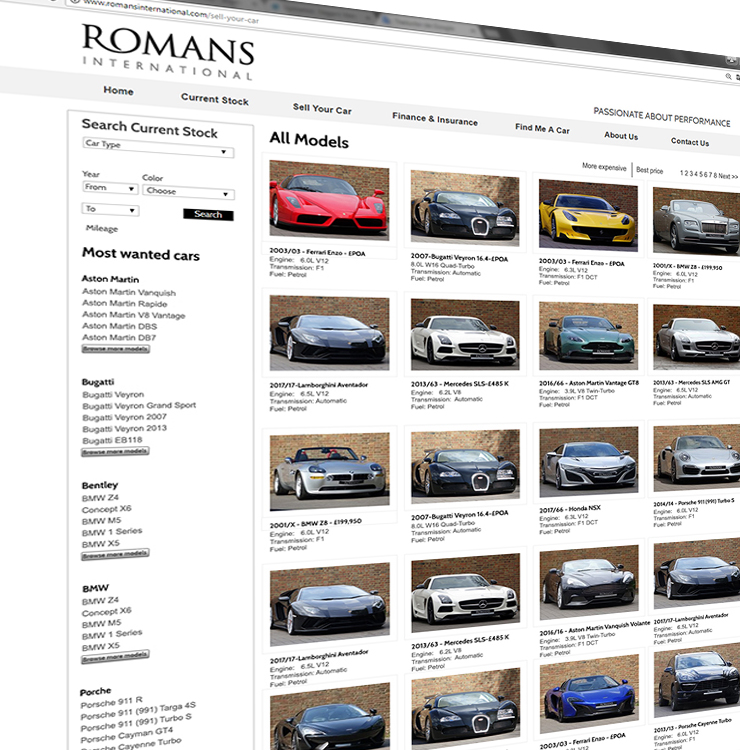Expand the Car Type dropdown
The image size is (740, 750).
(158, 147)
